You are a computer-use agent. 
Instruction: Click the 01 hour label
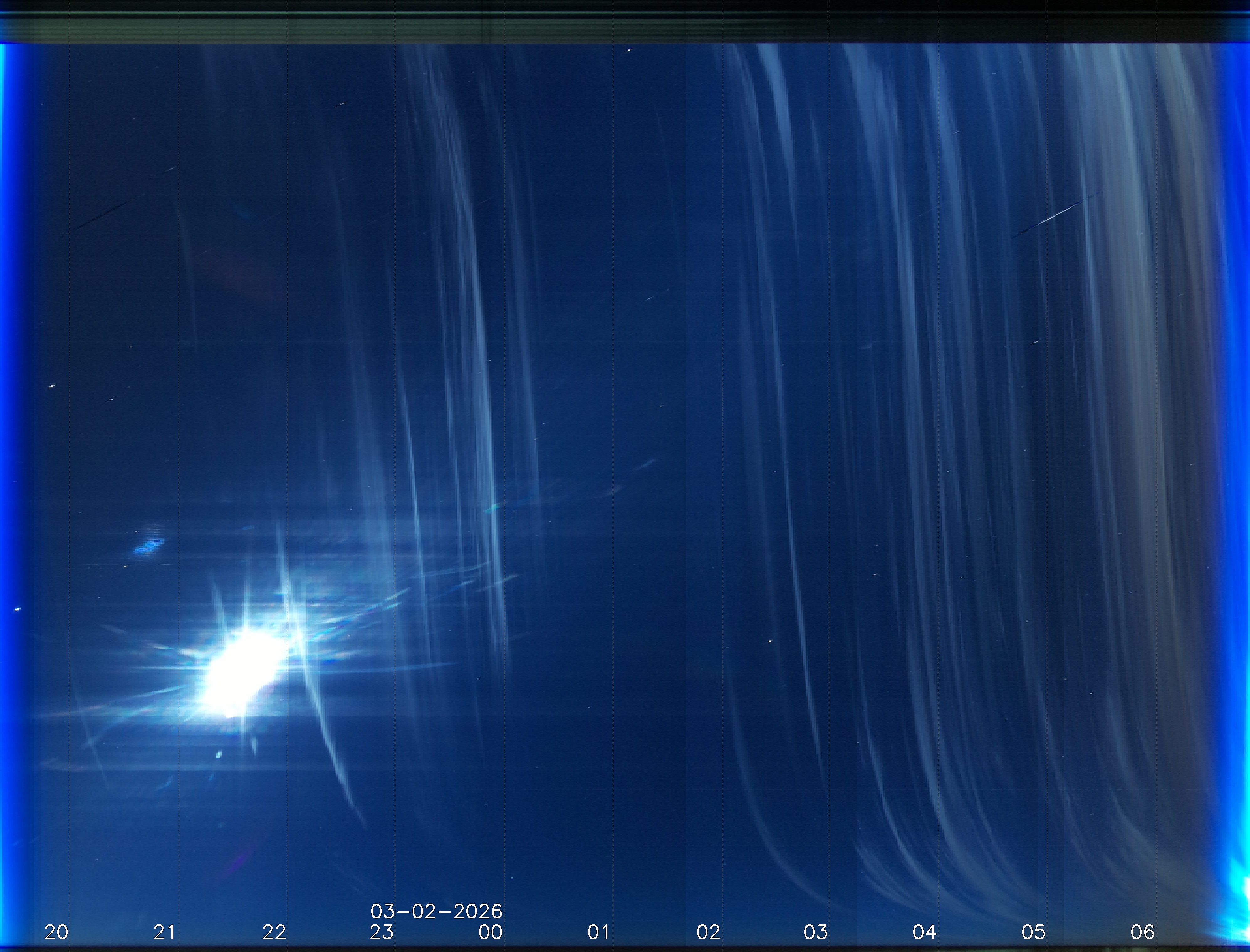[599, 932]
